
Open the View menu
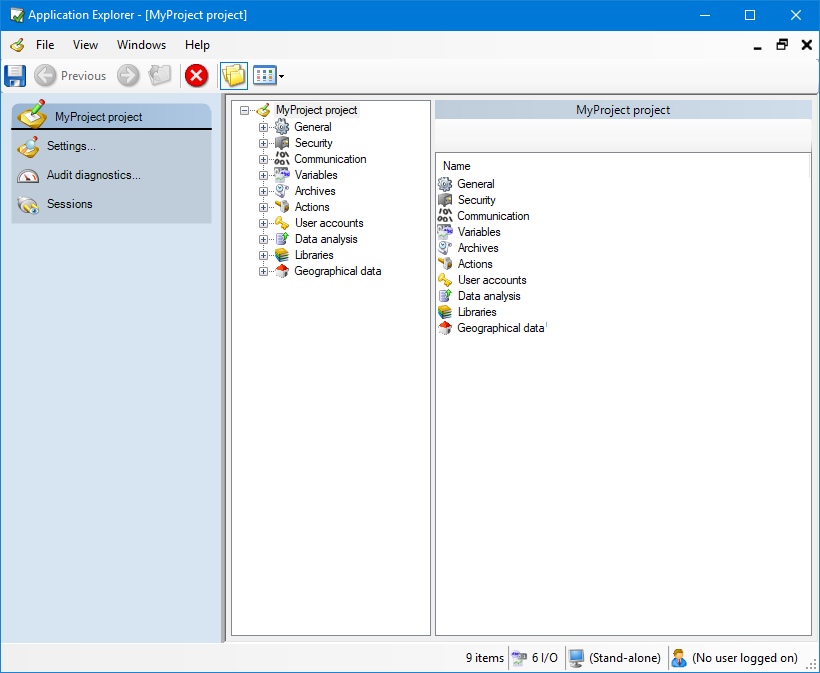tap(85, 45)
